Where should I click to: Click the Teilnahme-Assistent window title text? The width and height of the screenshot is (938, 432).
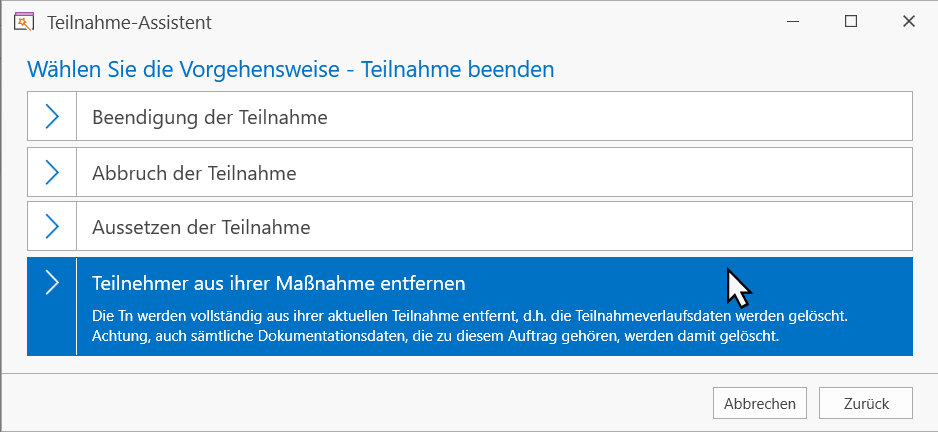point(129,23)
